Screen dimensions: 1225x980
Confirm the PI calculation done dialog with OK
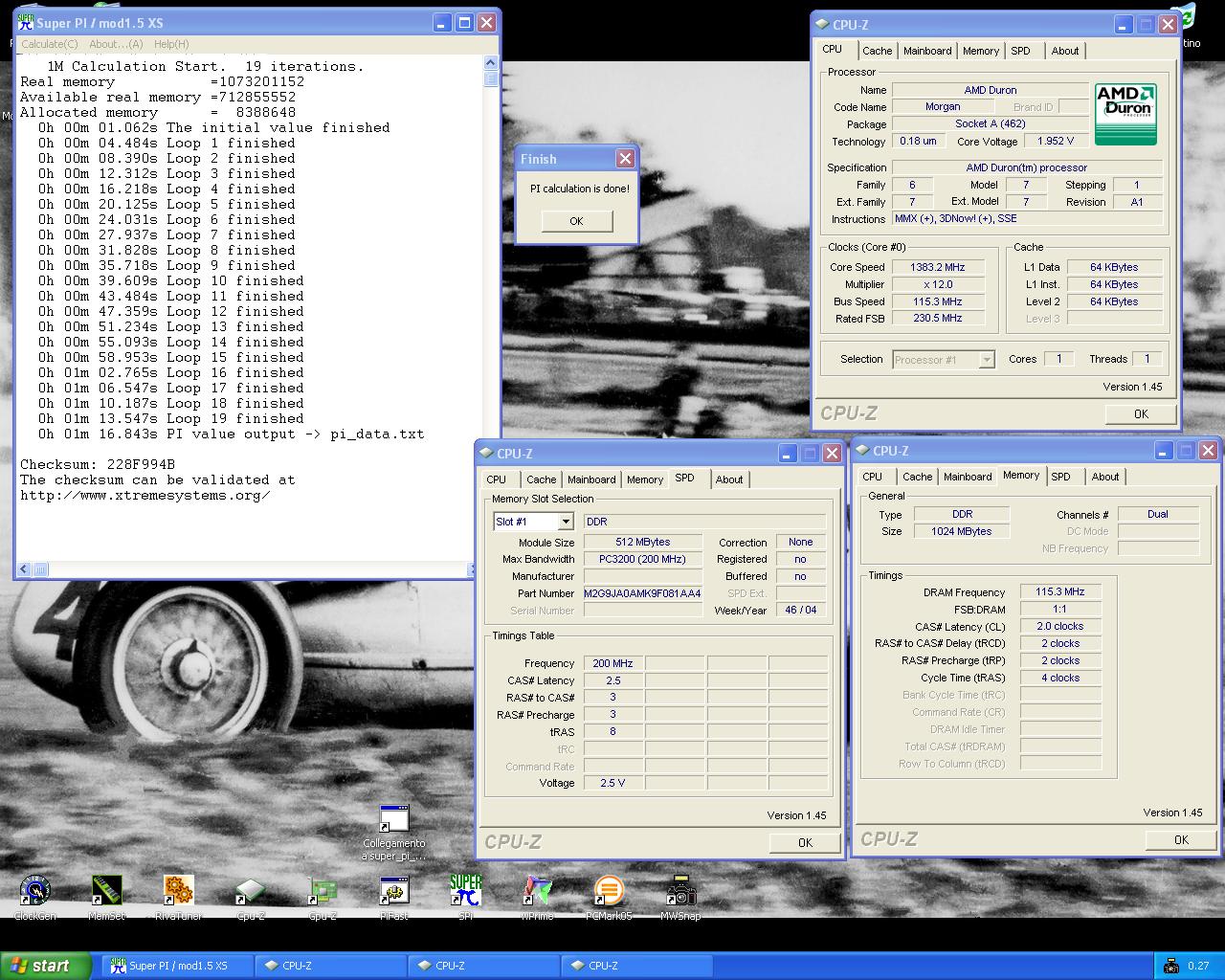tap(576, 221)
